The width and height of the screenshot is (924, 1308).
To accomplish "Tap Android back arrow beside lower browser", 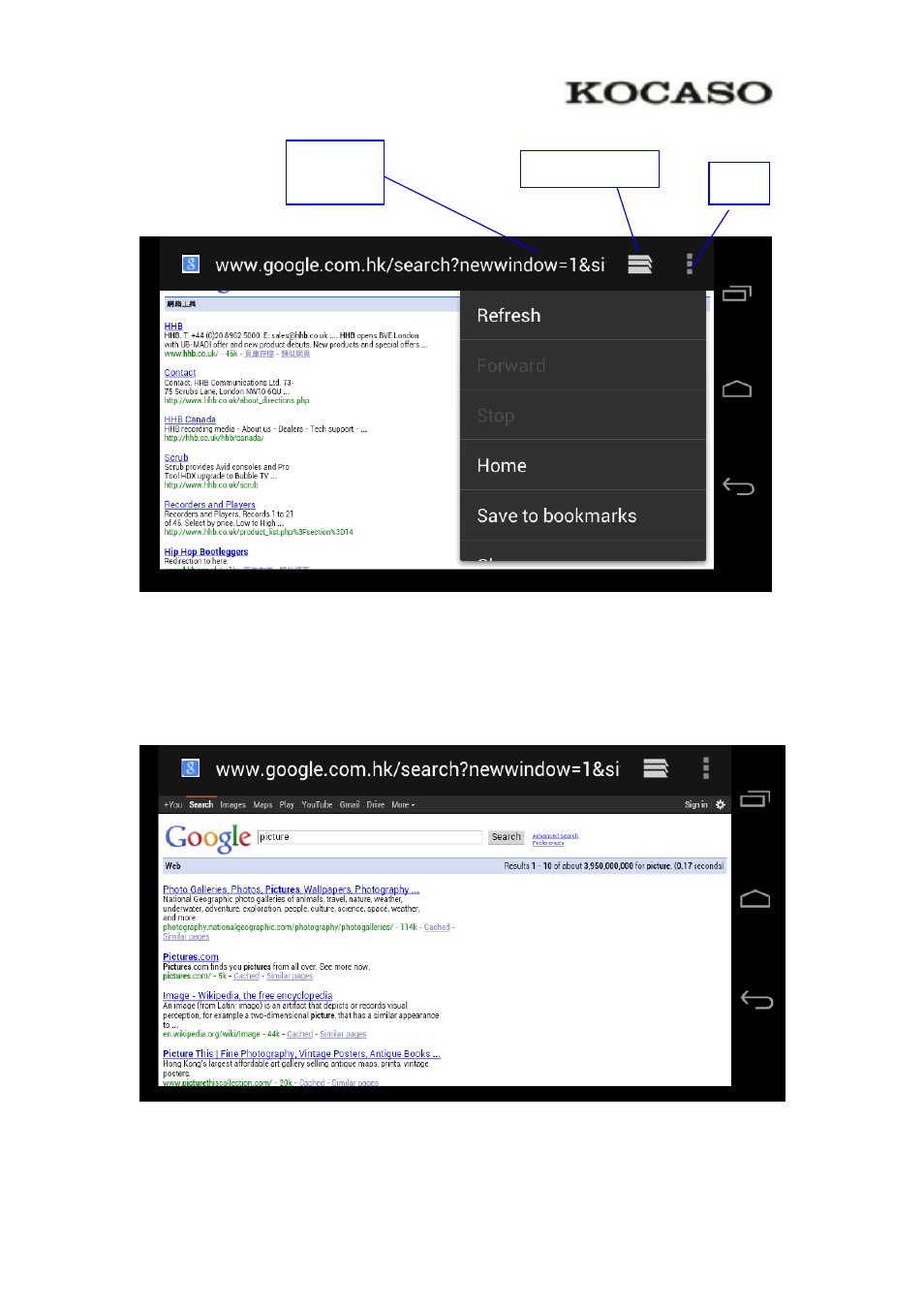I will coord(756,1000).
